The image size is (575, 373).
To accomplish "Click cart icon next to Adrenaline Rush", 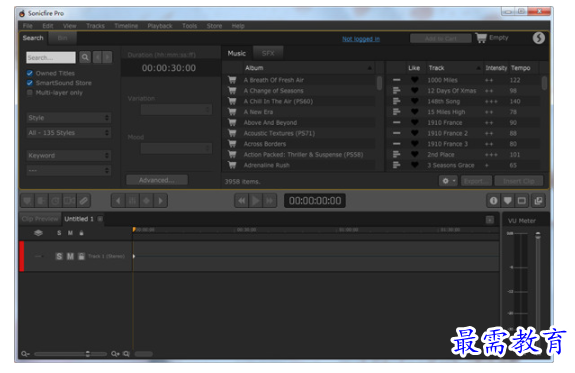I will [x=232, y=165].
